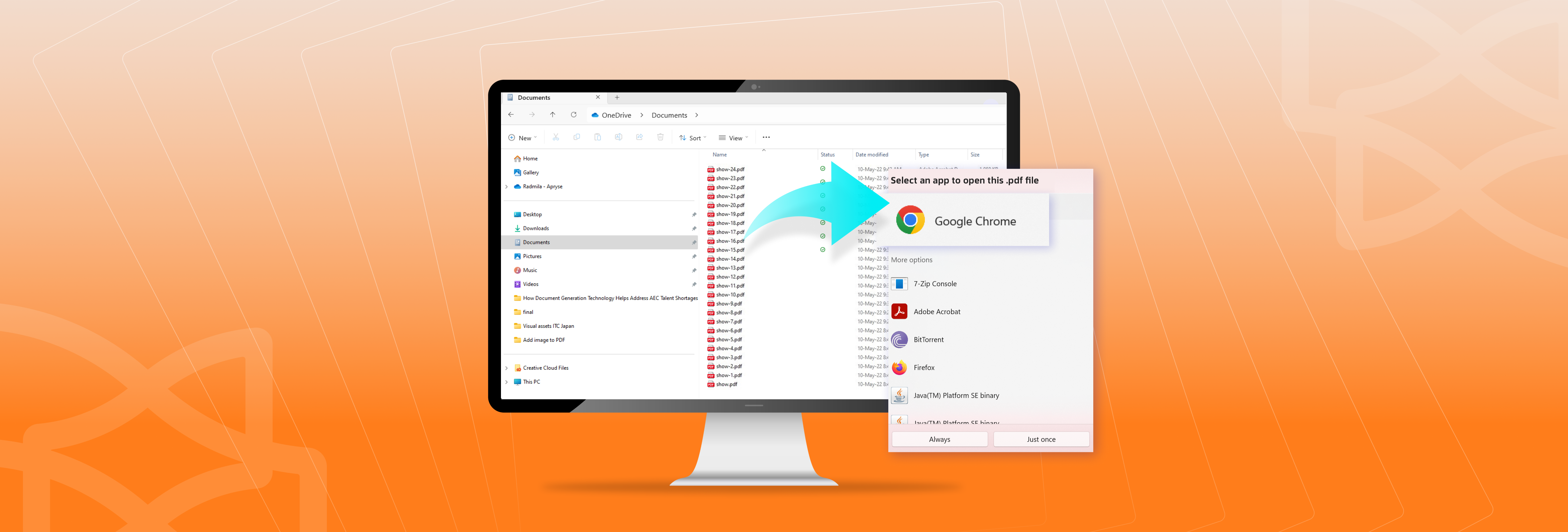This screenshot has height=532, width=1568.
Task: Click the 7-Zip Console app icon
Action: (x=899, y=284)
